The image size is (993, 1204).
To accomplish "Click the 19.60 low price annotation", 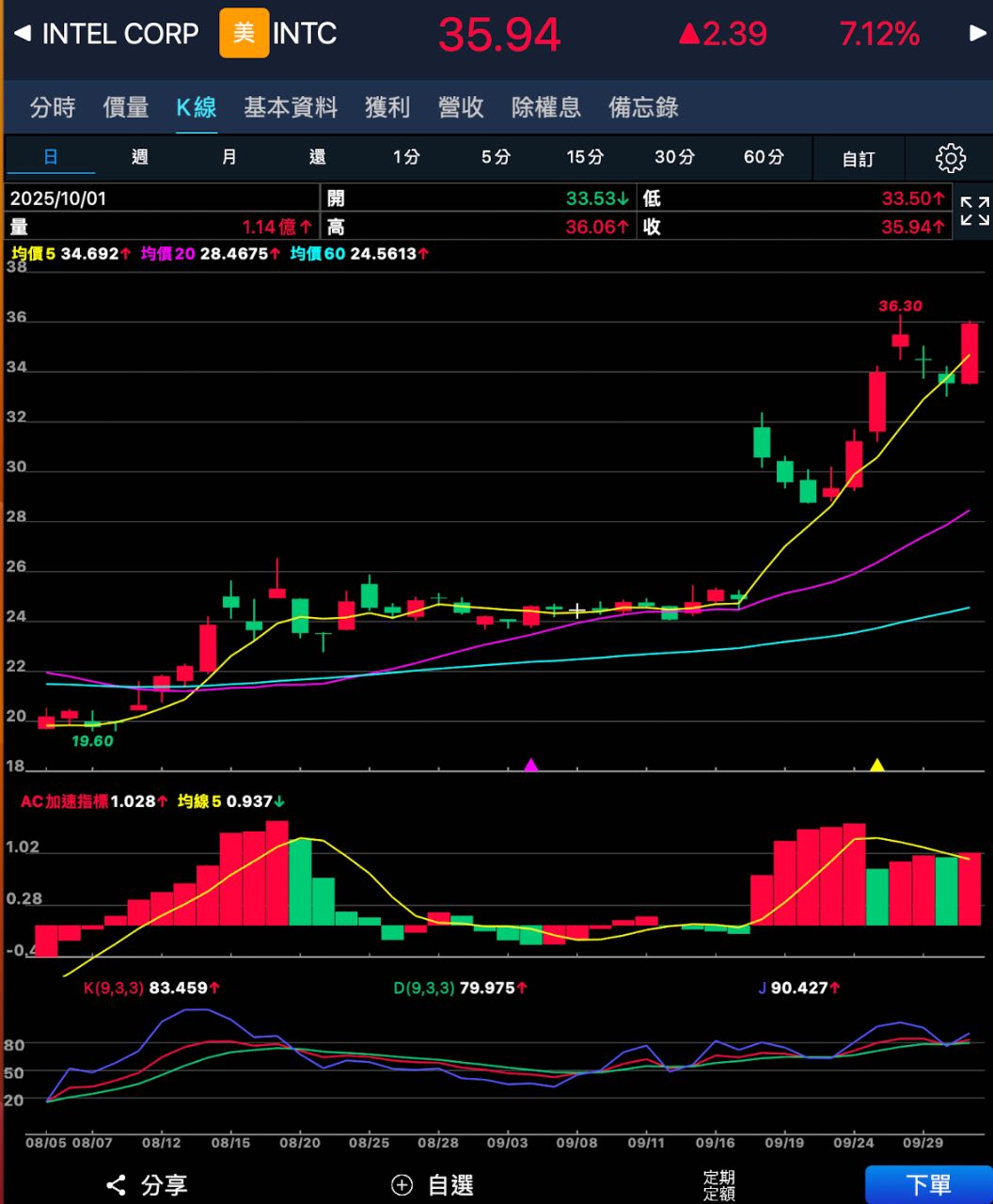I will click(x=92, y=741).
